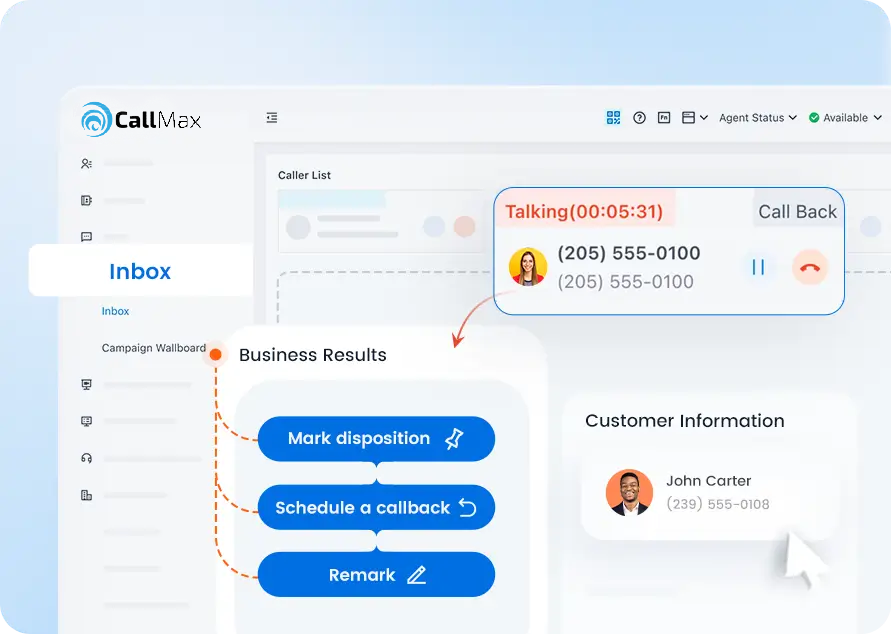Expand the Agent Status dropdown

tap(758, 118)
